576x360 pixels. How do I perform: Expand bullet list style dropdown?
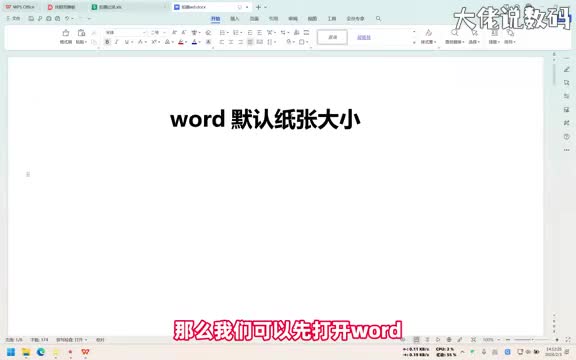coord(228,33)
